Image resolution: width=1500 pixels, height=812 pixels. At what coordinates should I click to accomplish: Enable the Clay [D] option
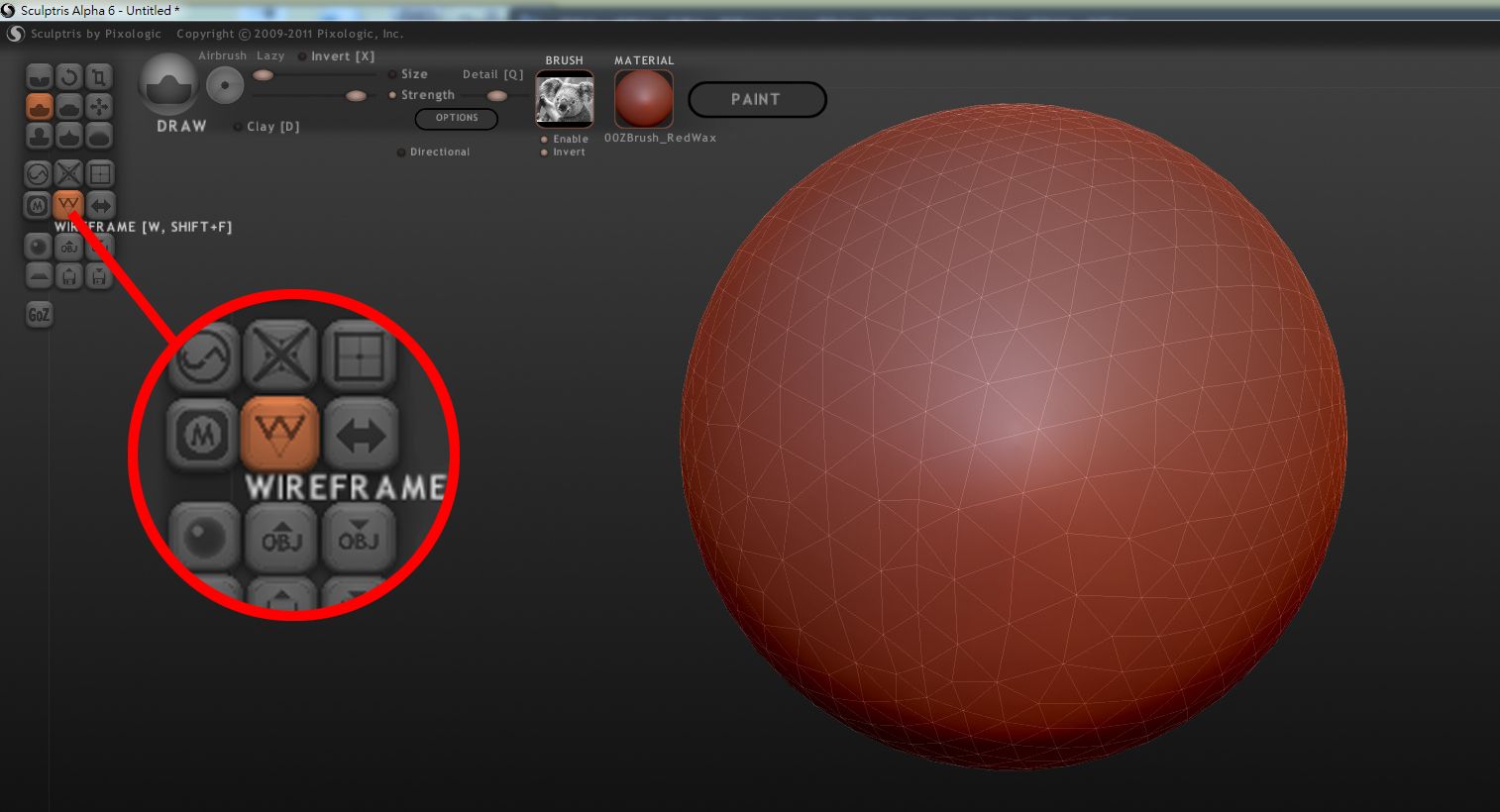pyautogui.click(x=267, y=127)
